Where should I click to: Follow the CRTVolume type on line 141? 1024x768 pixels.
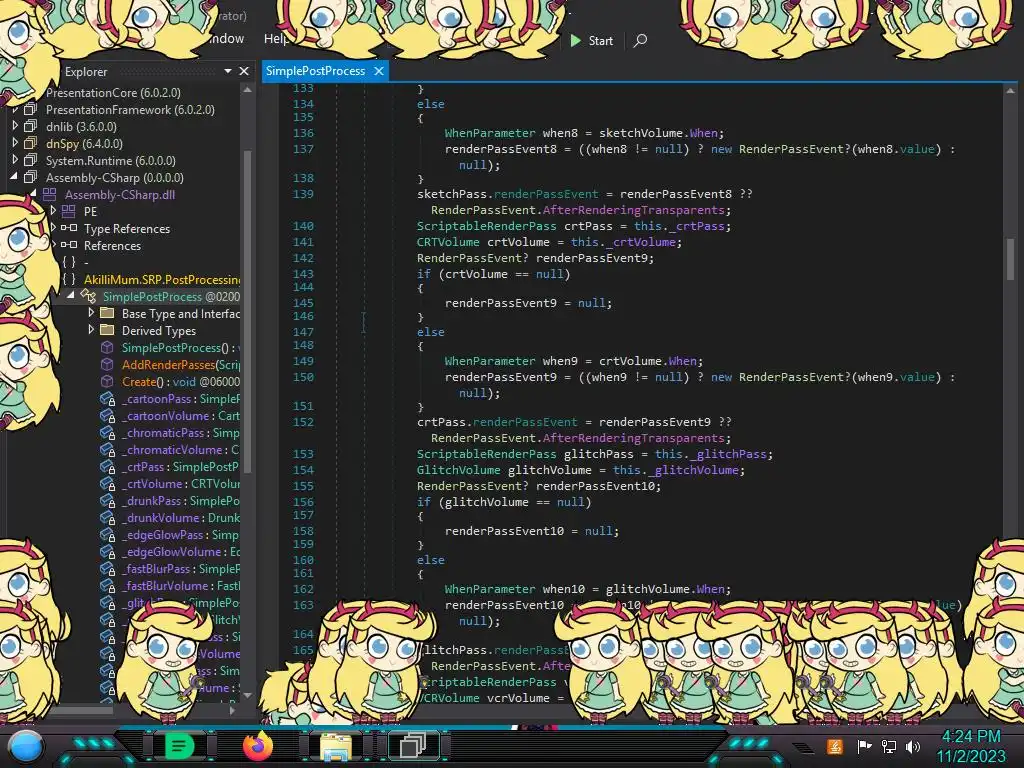(x=448, y=242)
